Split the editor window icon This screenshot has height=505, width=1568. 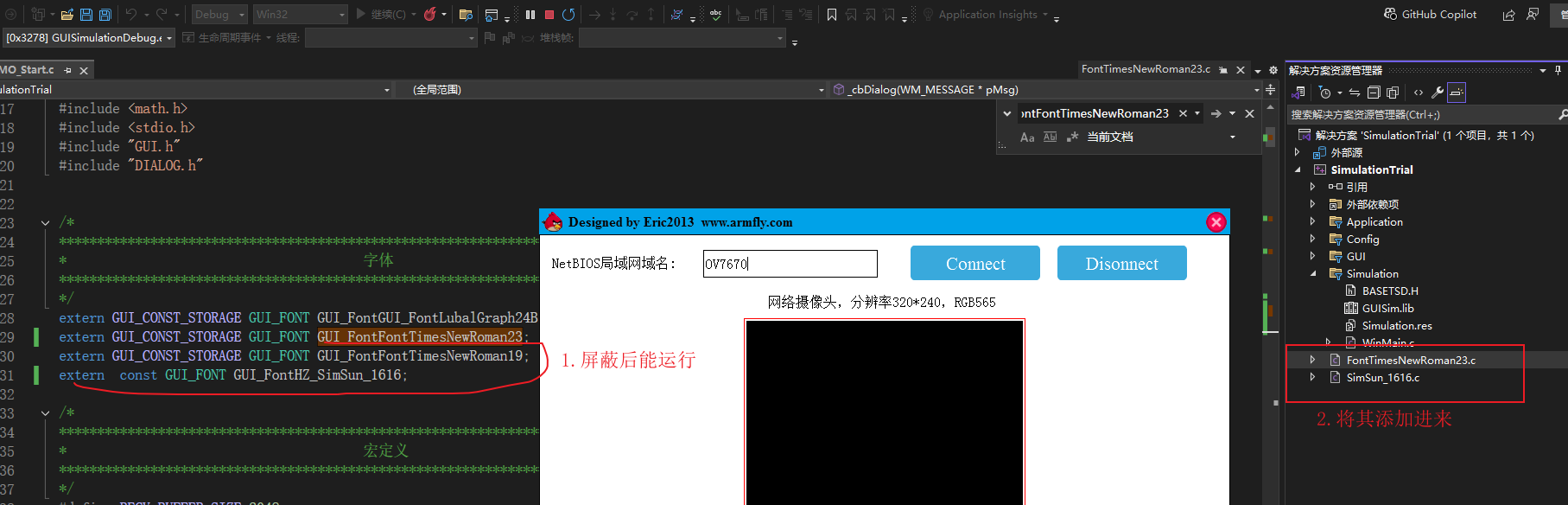(1271, 90)
